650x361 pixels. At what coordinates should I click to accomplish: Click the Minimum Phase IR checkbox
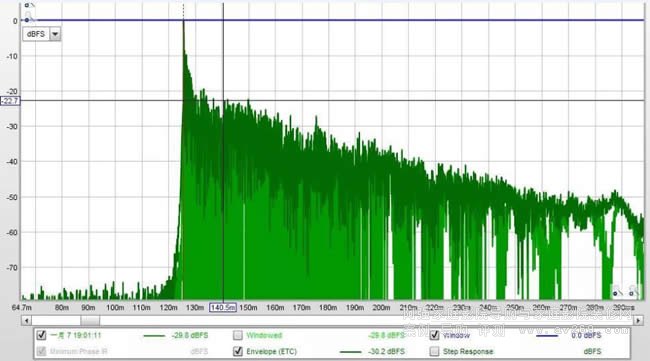(x=41, y=351)
